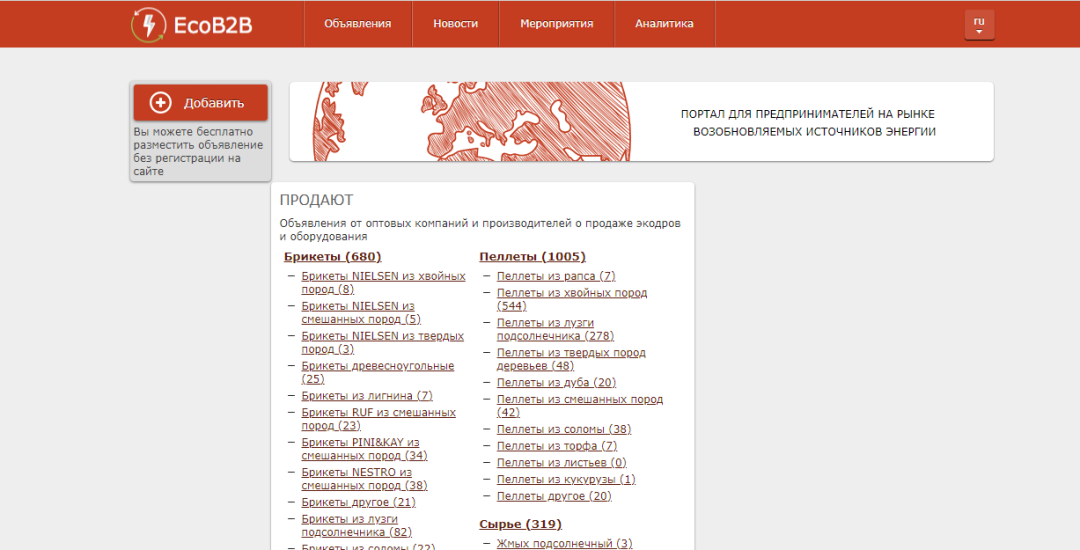Click the Добавить button label

[214, 103]
